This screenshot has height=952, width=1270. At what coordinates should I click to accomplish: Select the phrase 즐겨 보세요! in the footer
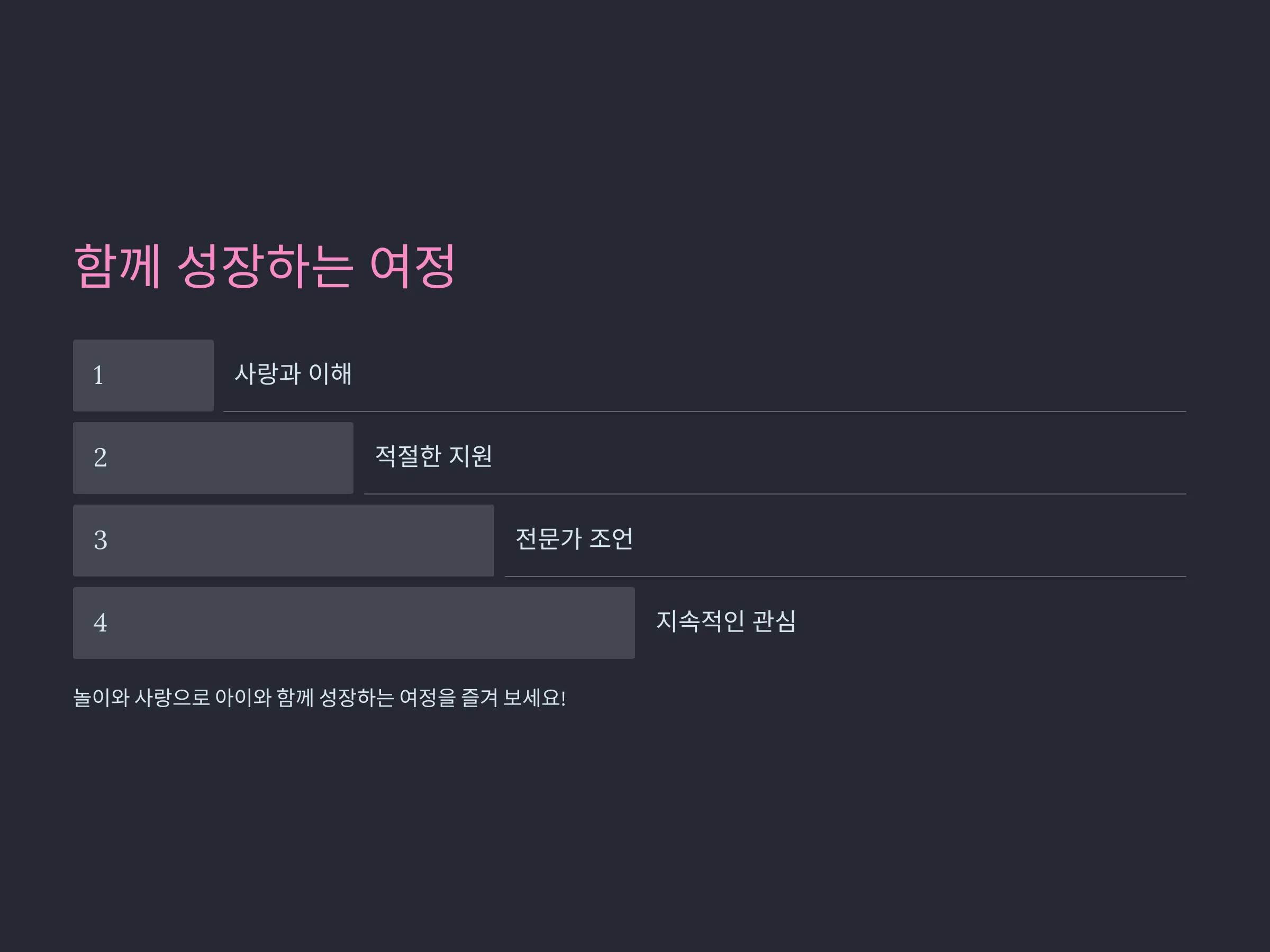pos(513,698)
